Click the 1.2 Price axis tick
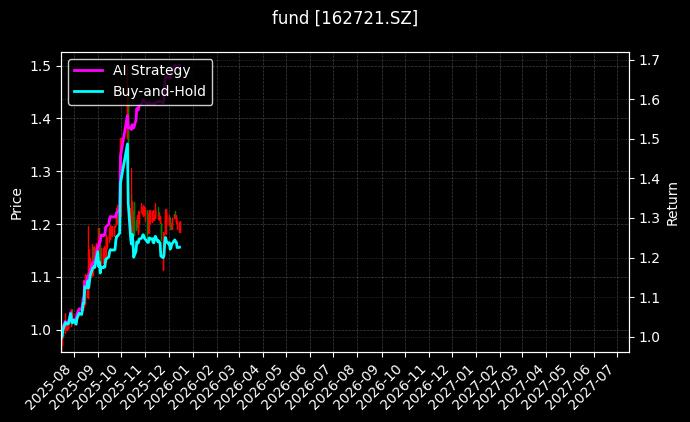This screenshot has height=422, width=690. 41,224
